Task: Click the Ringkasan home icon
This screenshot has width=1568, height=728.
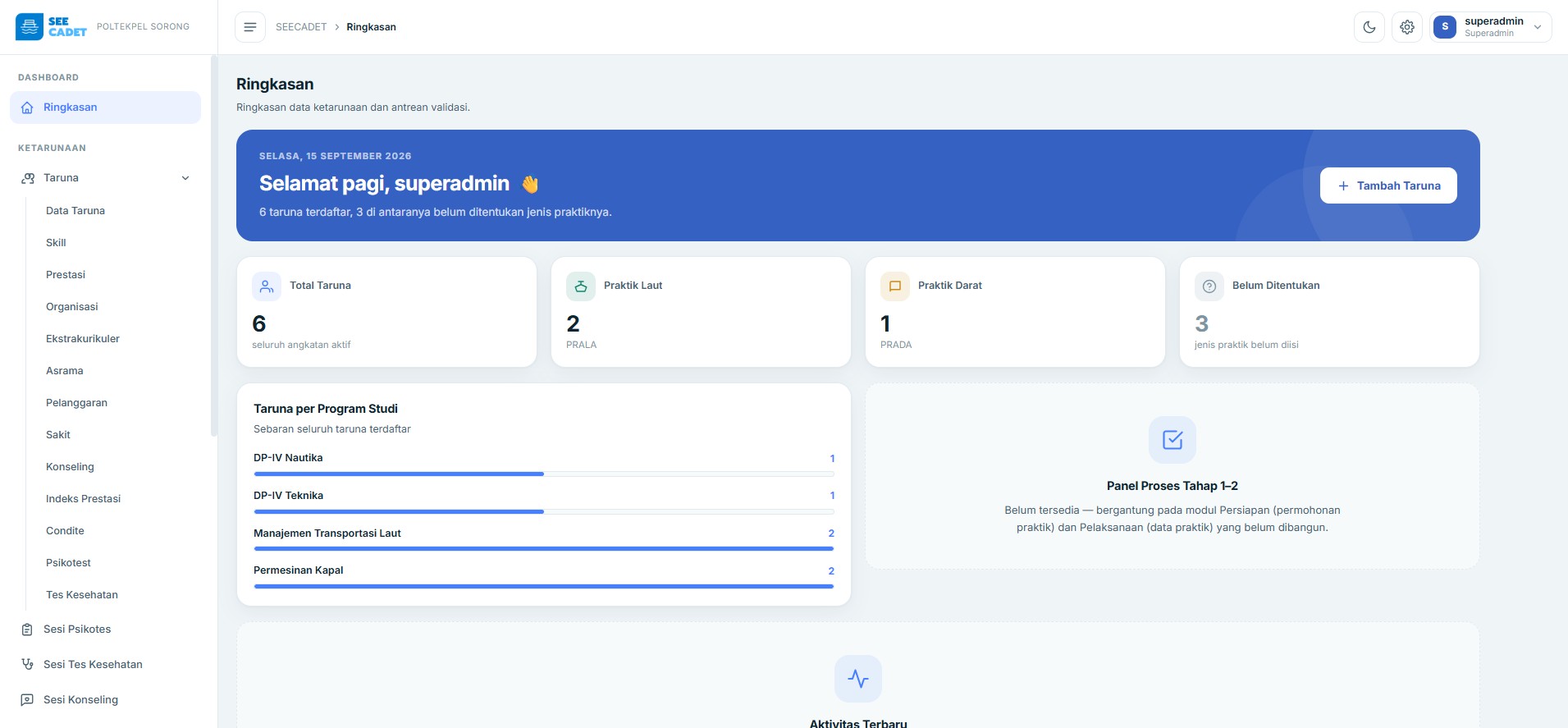Action: coord(27,108)
